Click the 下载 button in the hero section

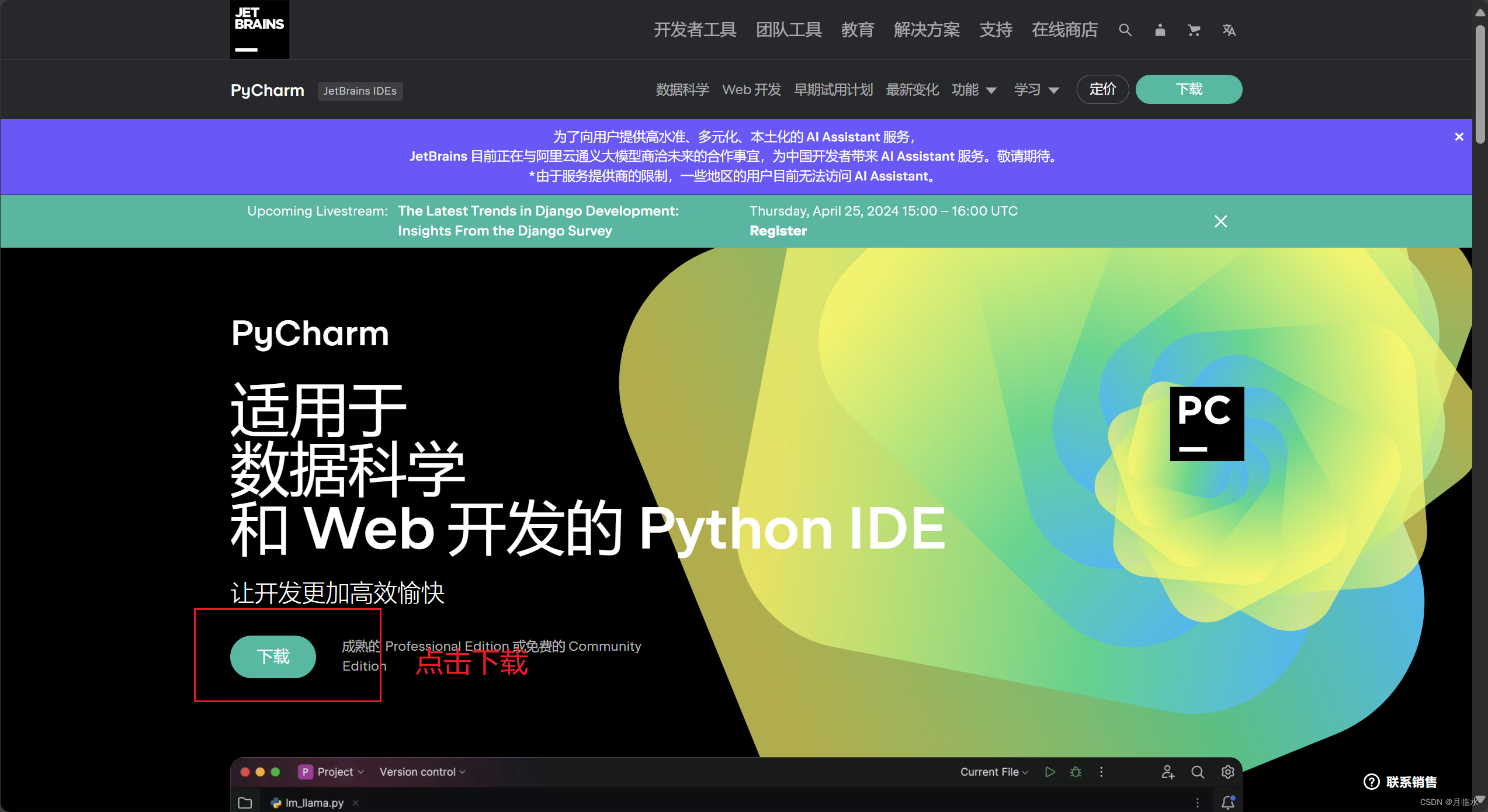click(273, 657)
